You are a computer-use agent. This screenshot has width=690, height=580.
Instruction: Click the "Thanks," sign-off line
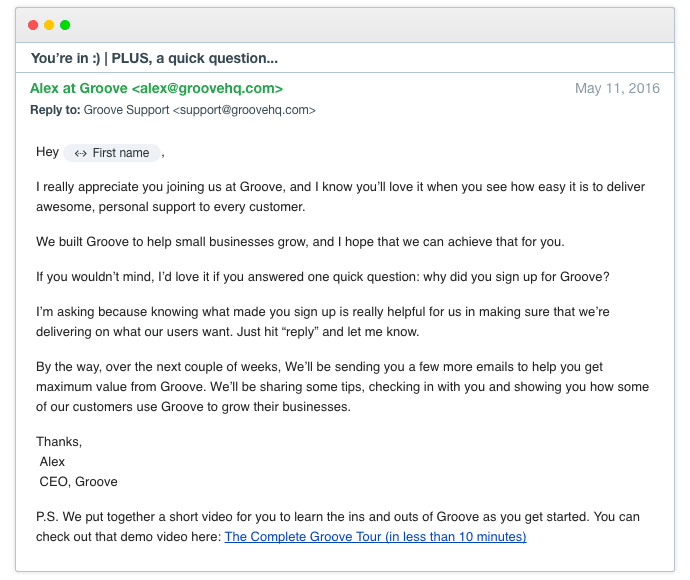point(59,441)
